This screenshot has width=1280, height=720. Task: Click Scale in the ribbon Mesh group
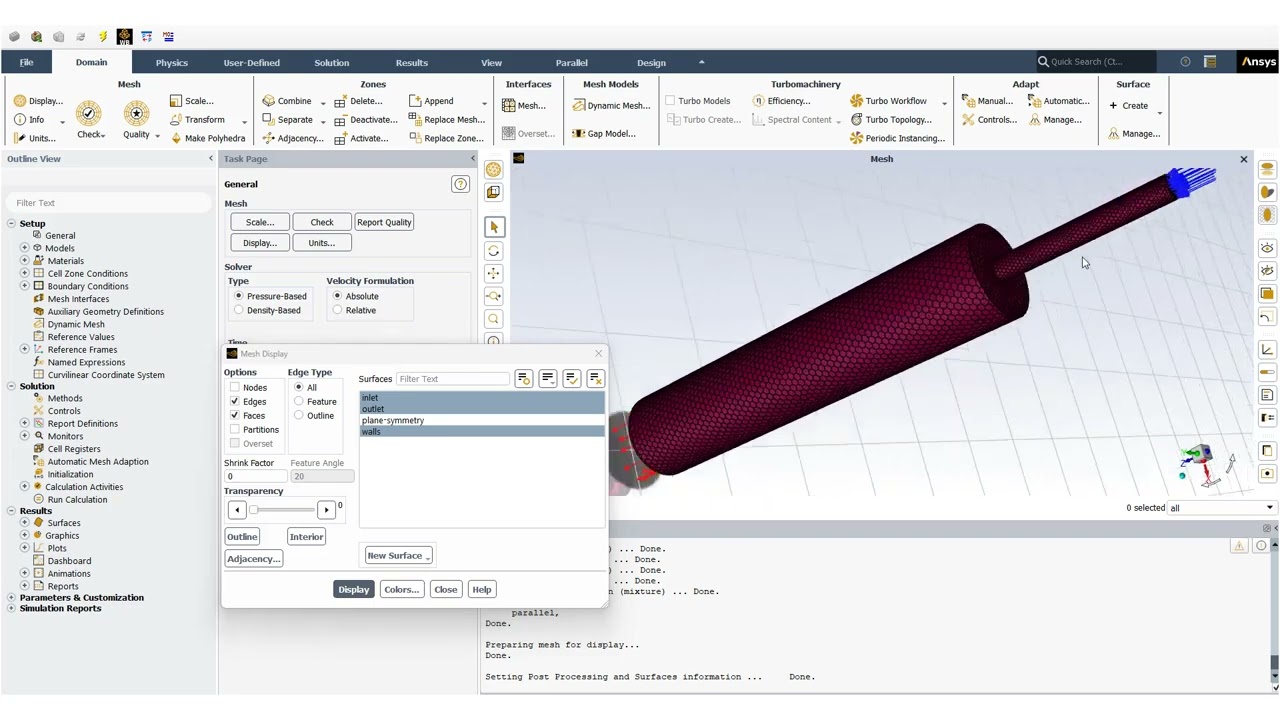(191, 101)
